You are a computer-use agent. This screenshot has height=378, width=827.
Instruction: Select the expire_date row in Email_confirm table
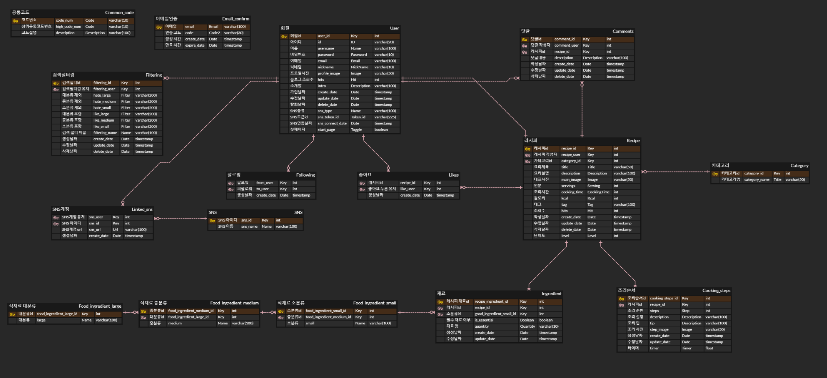point(203,45)
